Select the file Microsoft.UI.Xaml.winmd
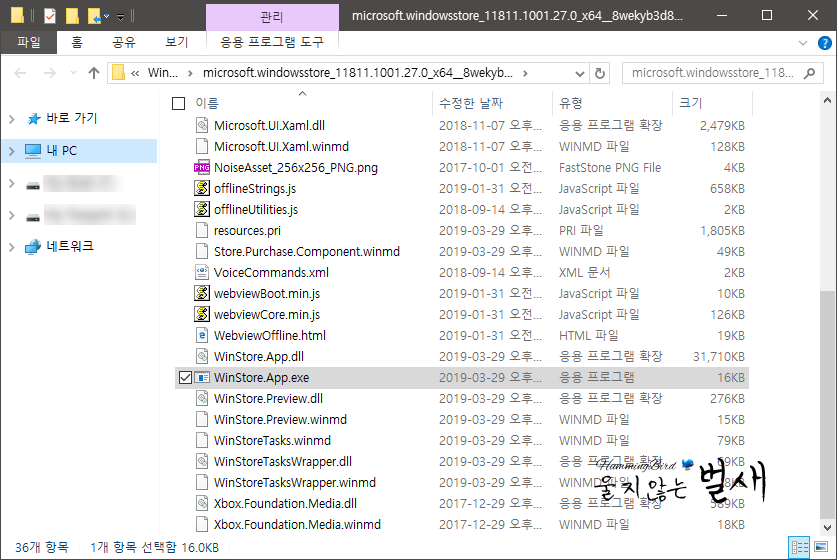This screenshot has height=560, width=837. 281,147
